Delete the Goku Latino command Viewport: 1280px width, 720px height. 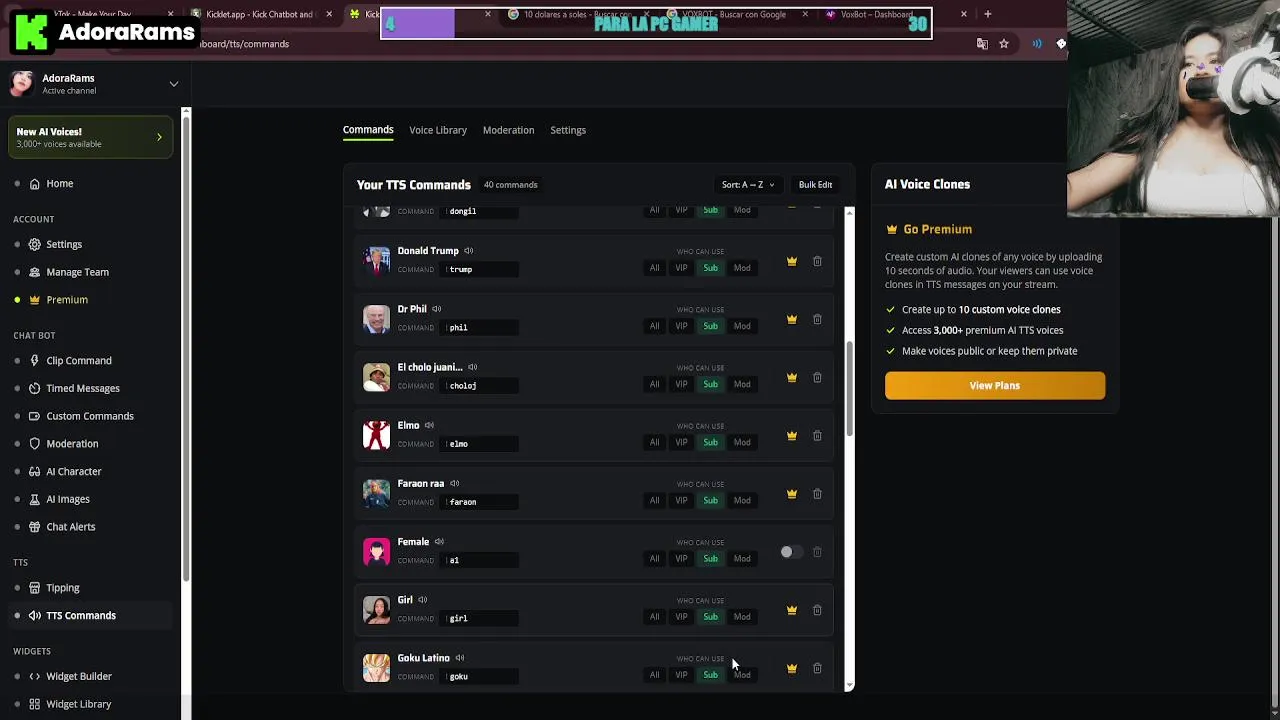coord(817,668)
